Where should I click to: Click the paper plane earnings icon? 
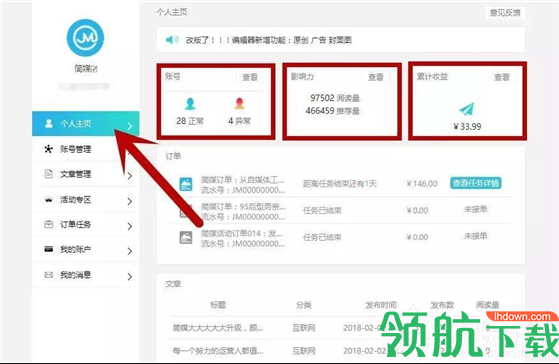[467, 109]
